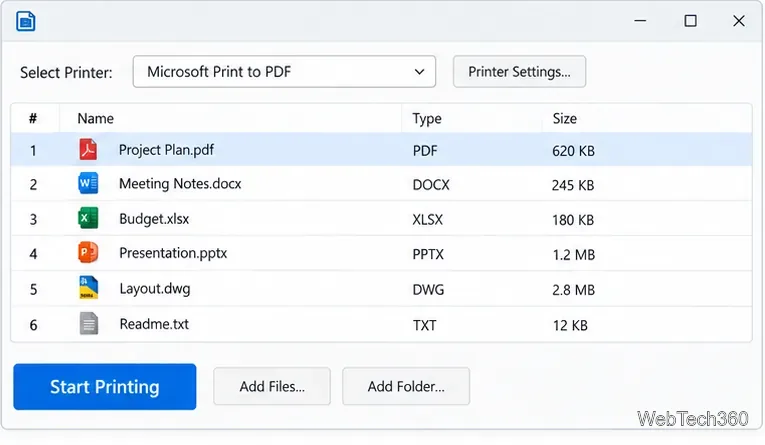Sort by the Type column header
The height and width of the screenshot is (445, 765).
click(x=427, y=119)
